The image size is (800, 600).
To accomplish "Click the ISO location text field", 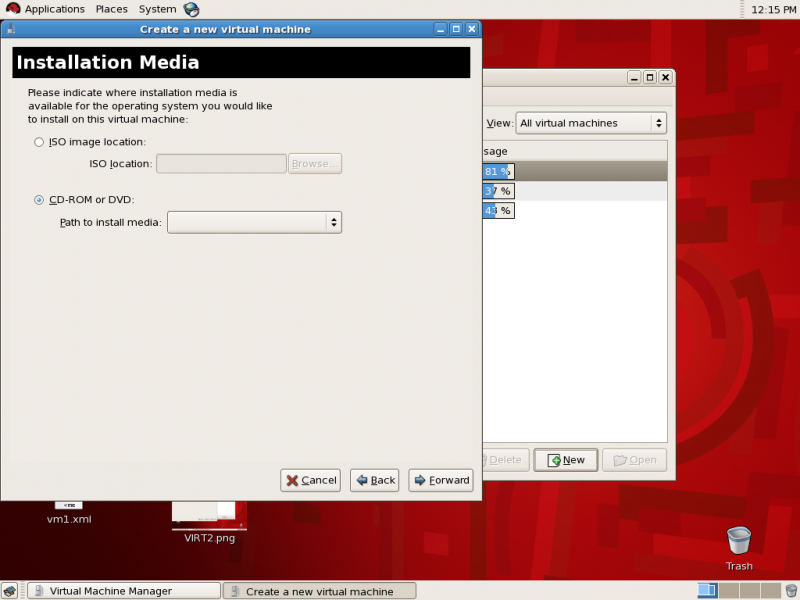I will [x=221, y=164].
